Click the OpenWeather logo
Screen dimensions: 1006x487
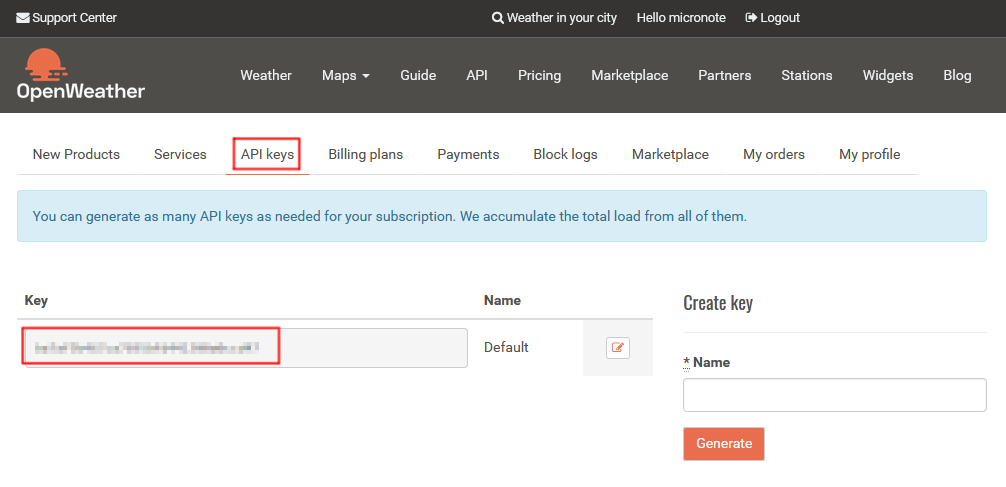81,74
